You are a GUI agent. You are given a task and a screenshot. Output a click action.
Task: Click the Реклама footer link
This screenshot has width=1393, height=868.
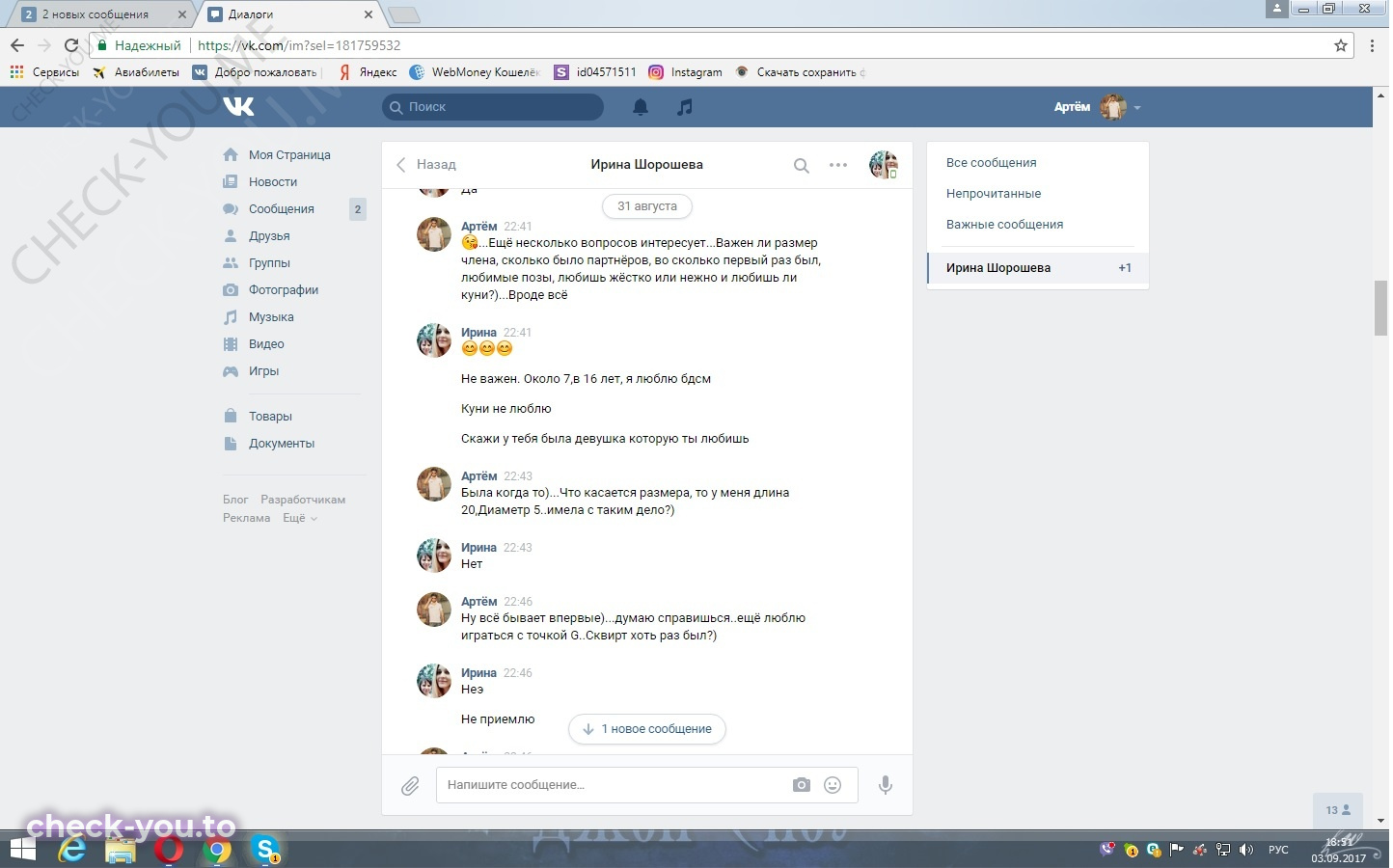246,518
